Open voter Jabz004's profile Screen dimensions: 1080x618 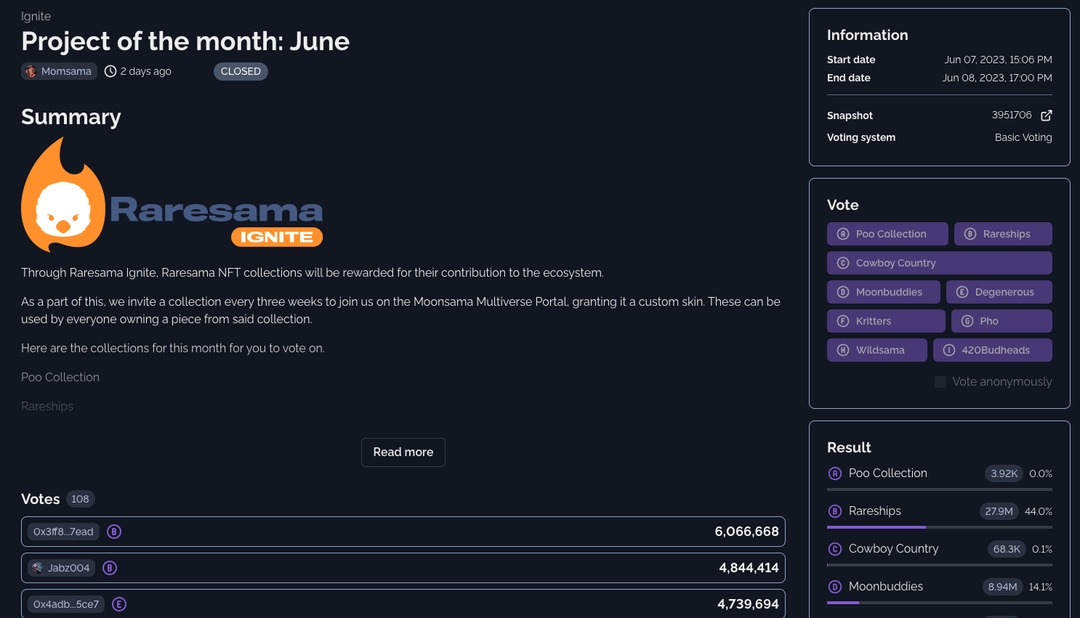point(61,568)
